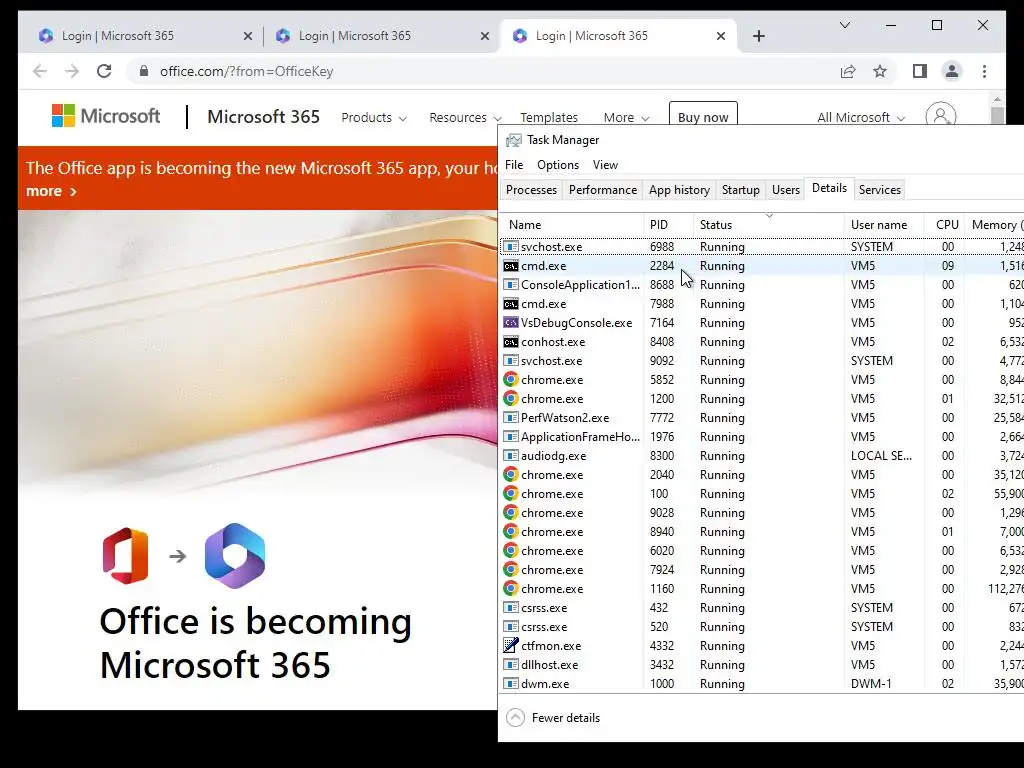Switch to the Performance tab
The height and width of the screenshot is (768, 1024).
pyautogui.click(x=603, y=189)
